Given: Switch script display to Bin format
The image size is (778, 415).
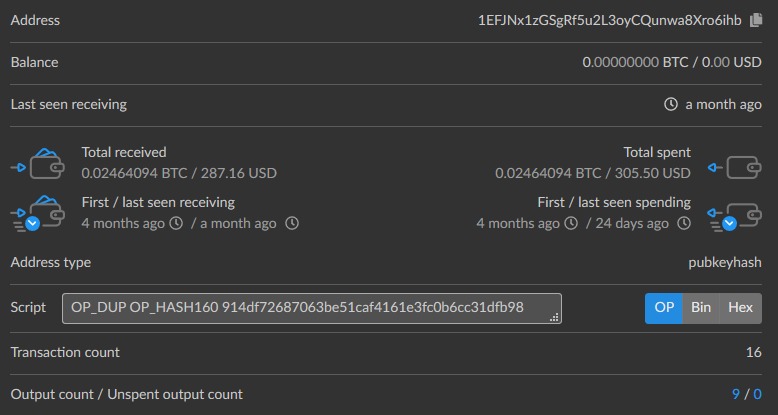Looking at the screenshot, I should pos(701,308).
